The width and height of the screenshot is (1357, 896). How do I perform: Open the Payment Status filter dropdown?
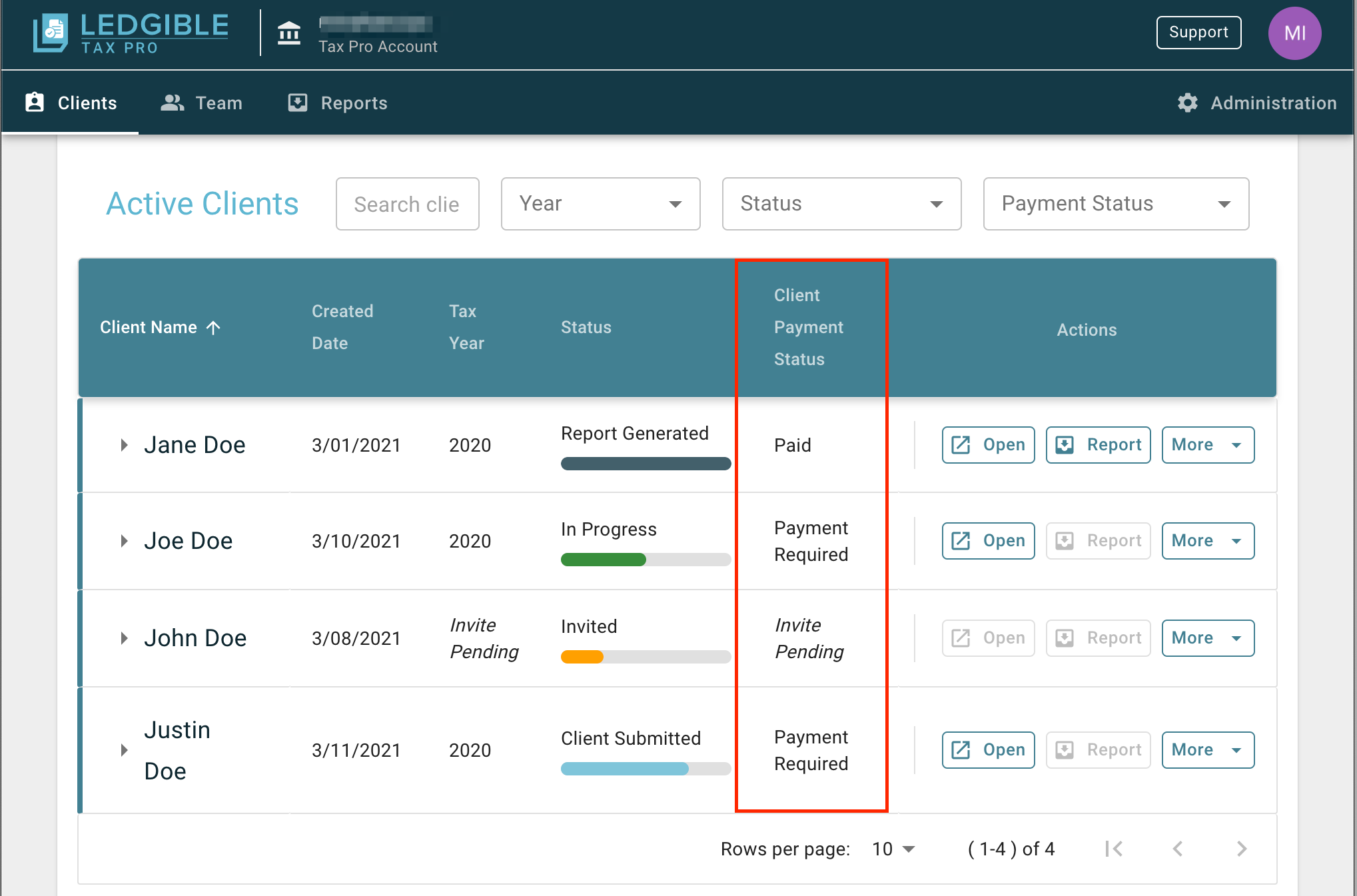pyautogui.click(x=1116, y=204)
